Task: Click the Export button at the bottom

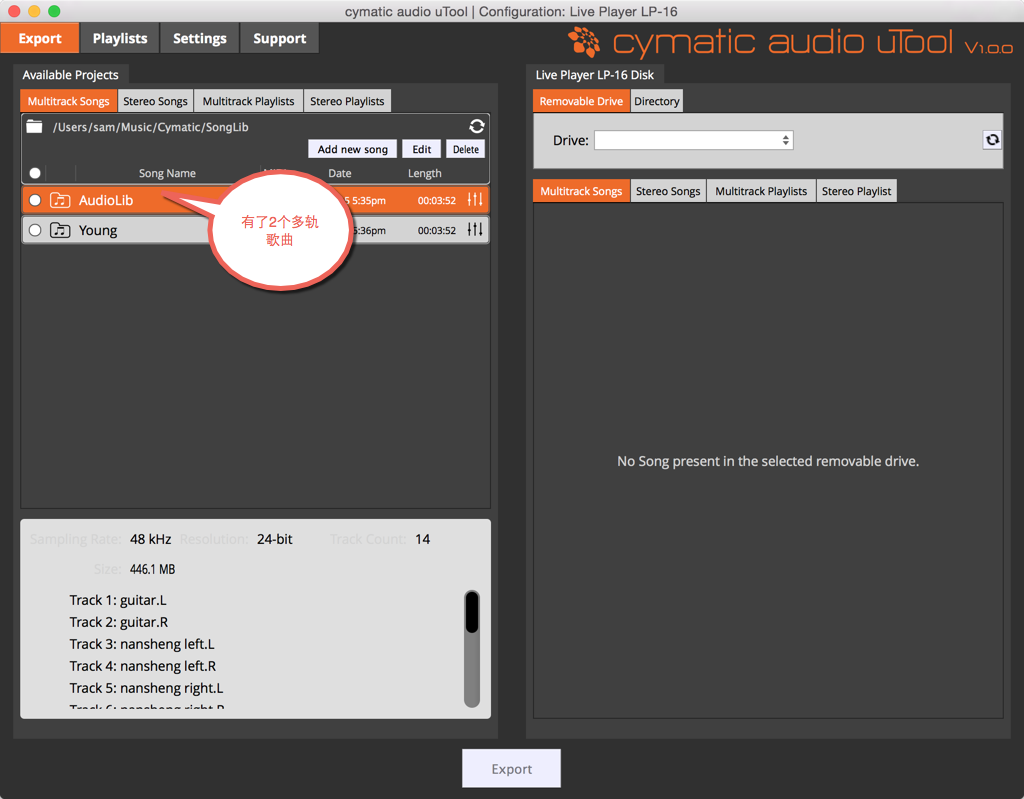Action: click(511, 768)
